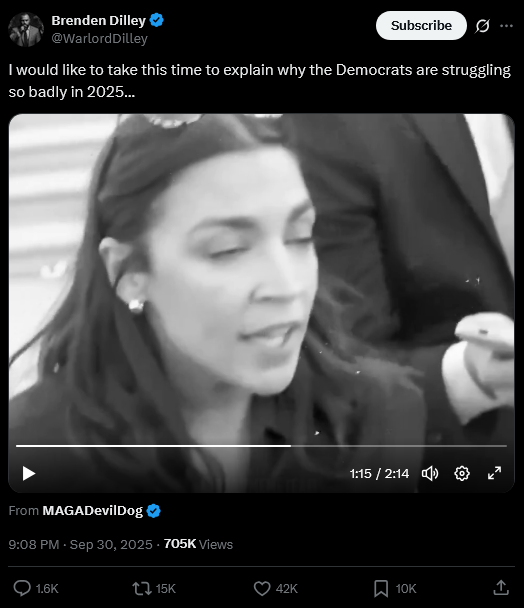The image size is (524, 608).
Task: Open the Grok slashed-circle icon
Action: [482, 26]
